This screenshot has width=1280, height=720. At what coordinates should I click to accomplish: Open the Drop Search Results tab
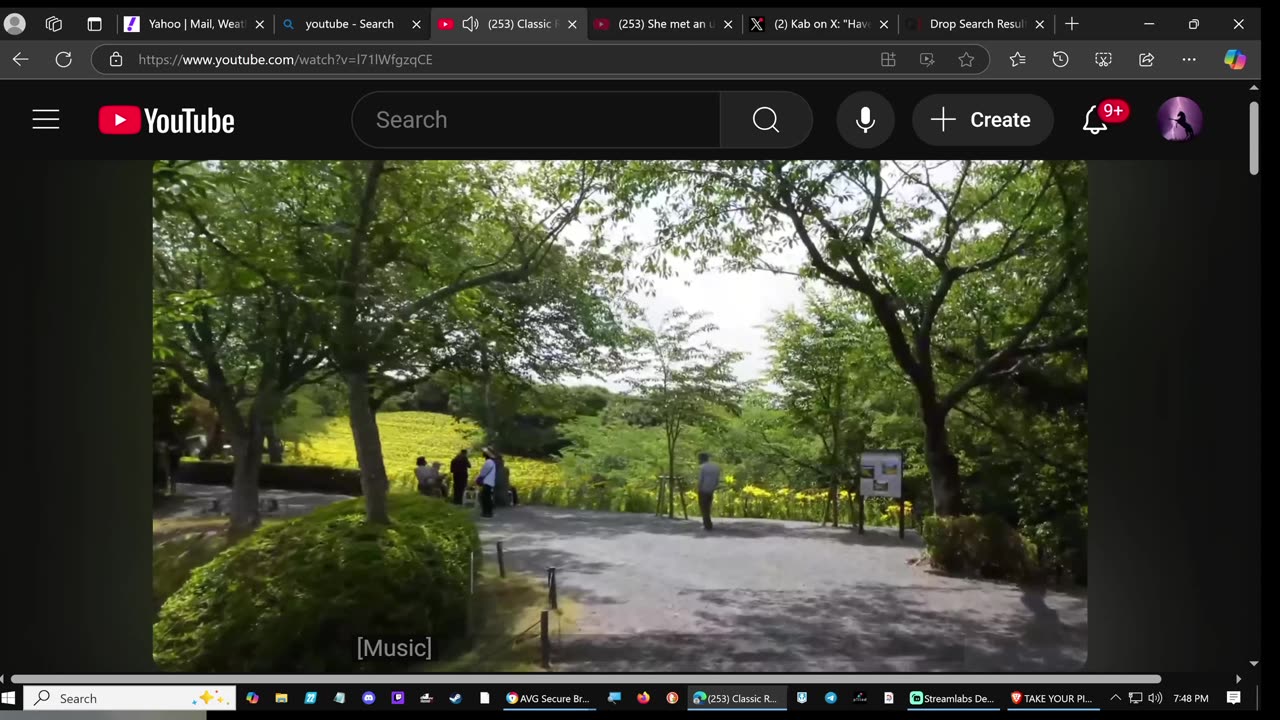tap(977, 24)
